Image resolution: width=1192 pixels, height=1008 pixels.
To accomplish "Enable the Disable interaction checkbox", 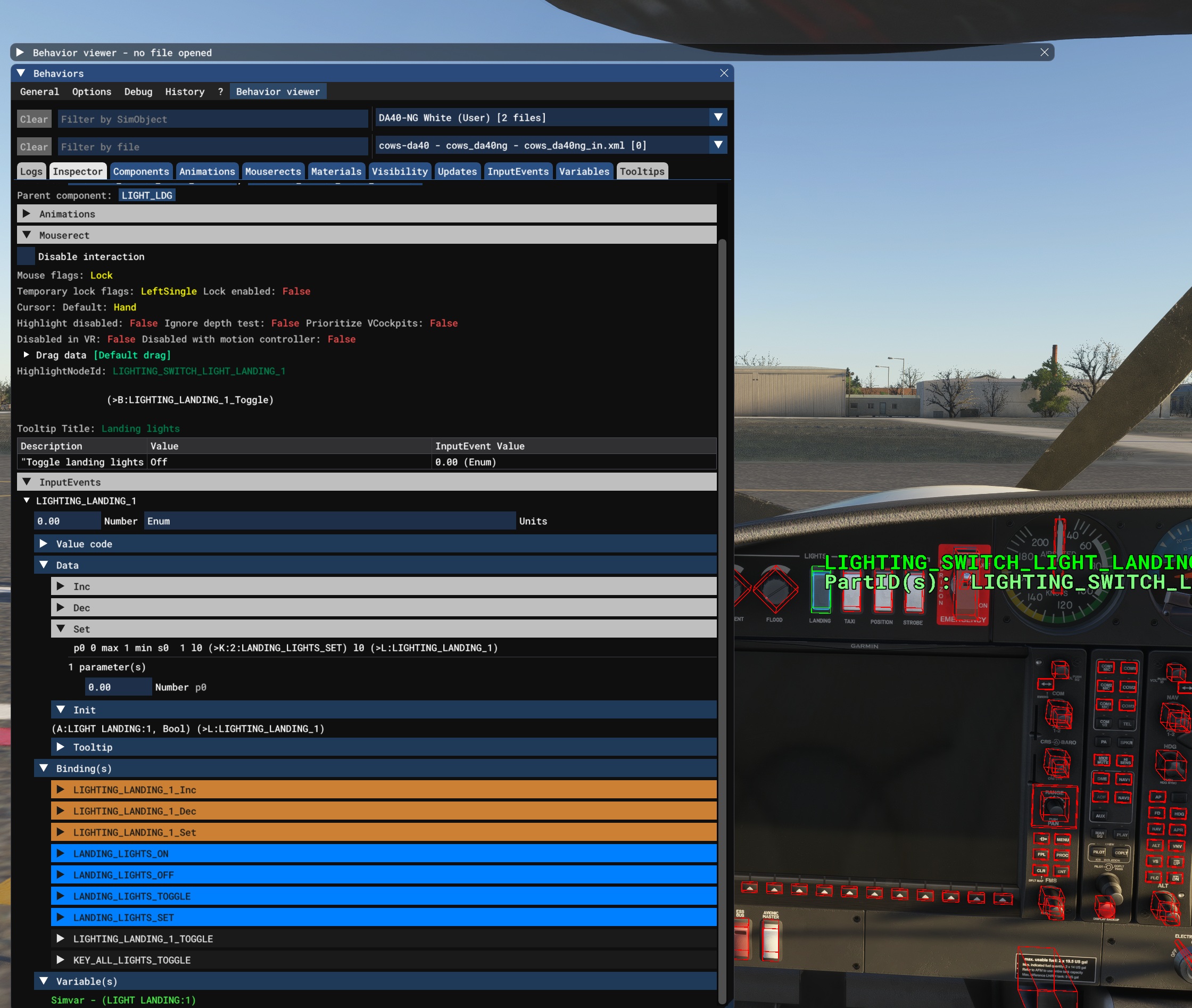I will (26, 257).
